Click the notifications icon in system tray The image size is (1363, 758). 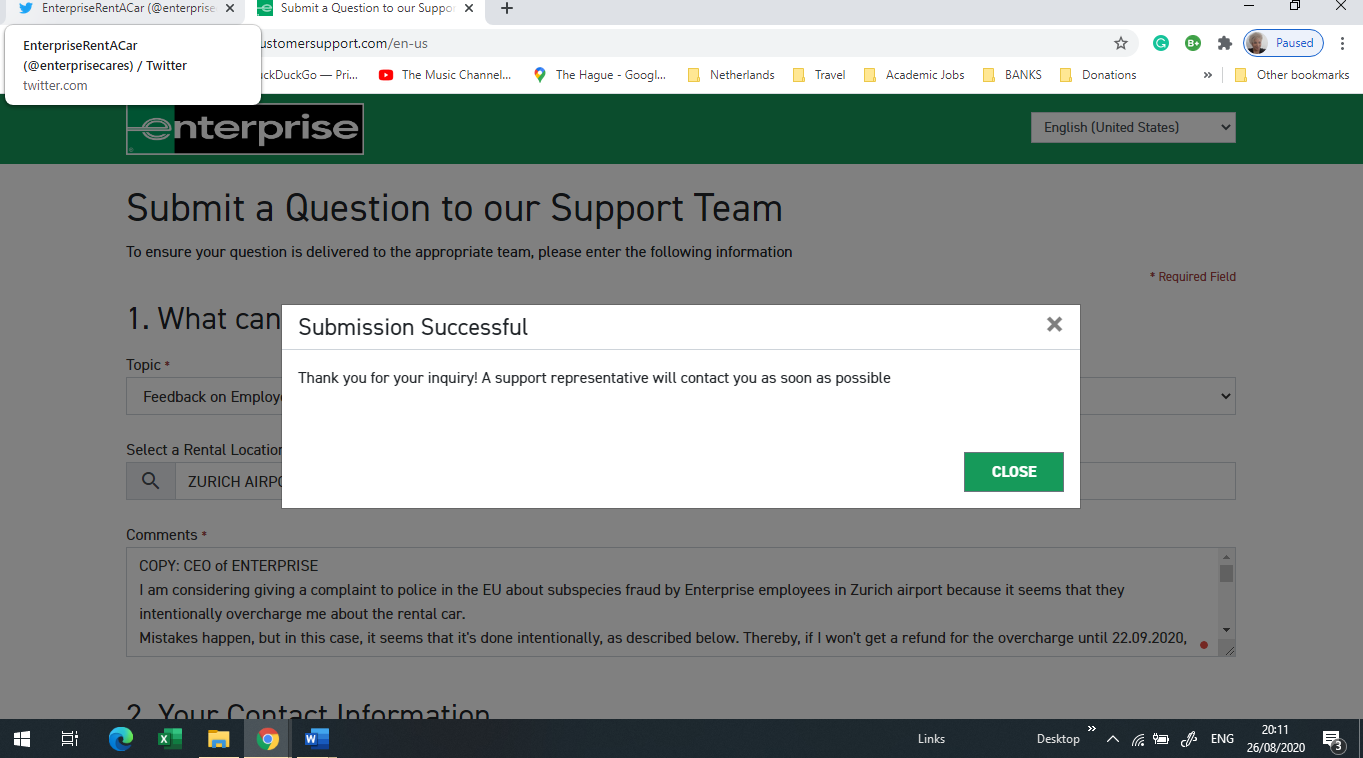tap(1331, 739)
